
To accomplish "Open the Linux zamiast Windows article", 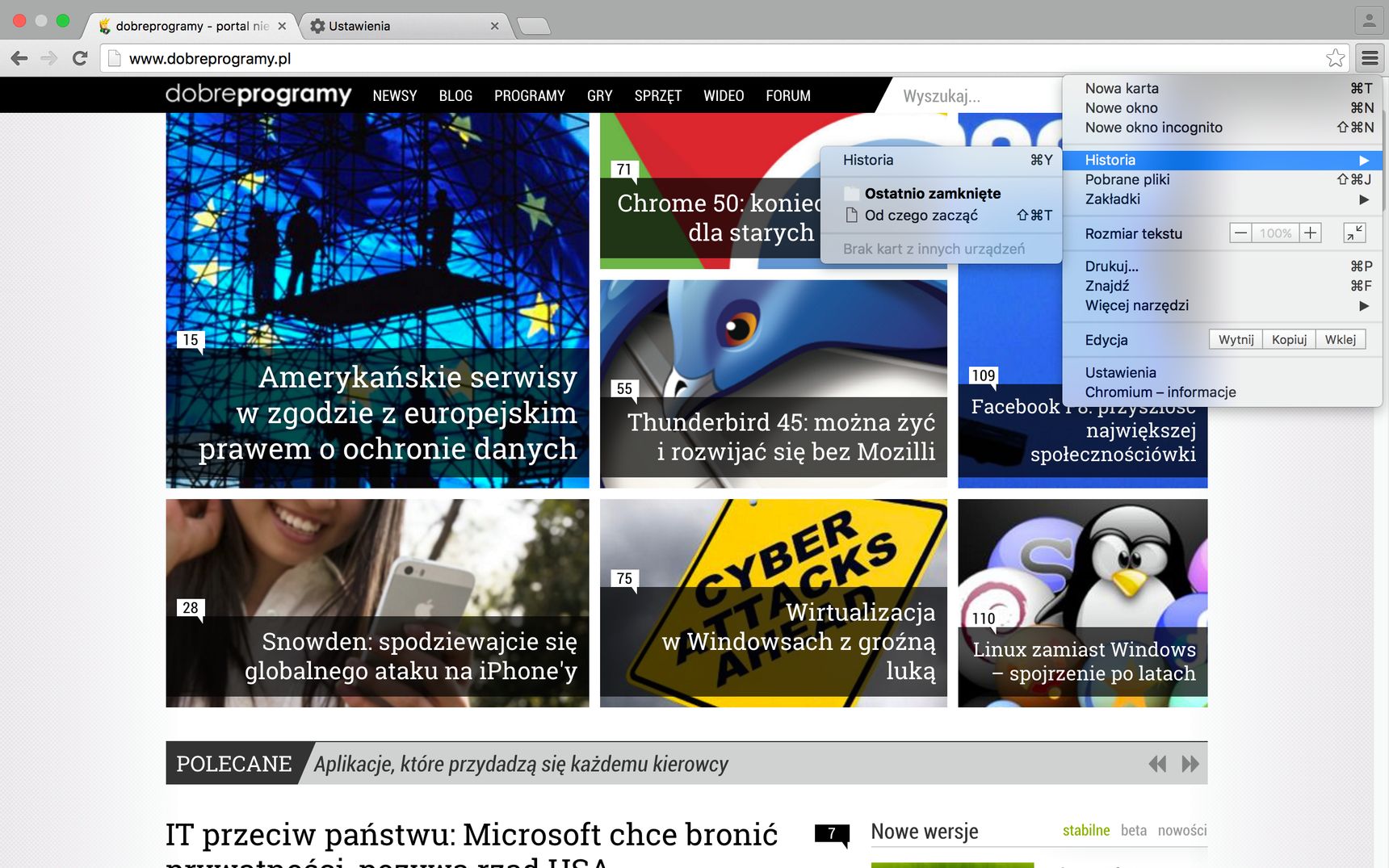I will [x=1083, y=603].
